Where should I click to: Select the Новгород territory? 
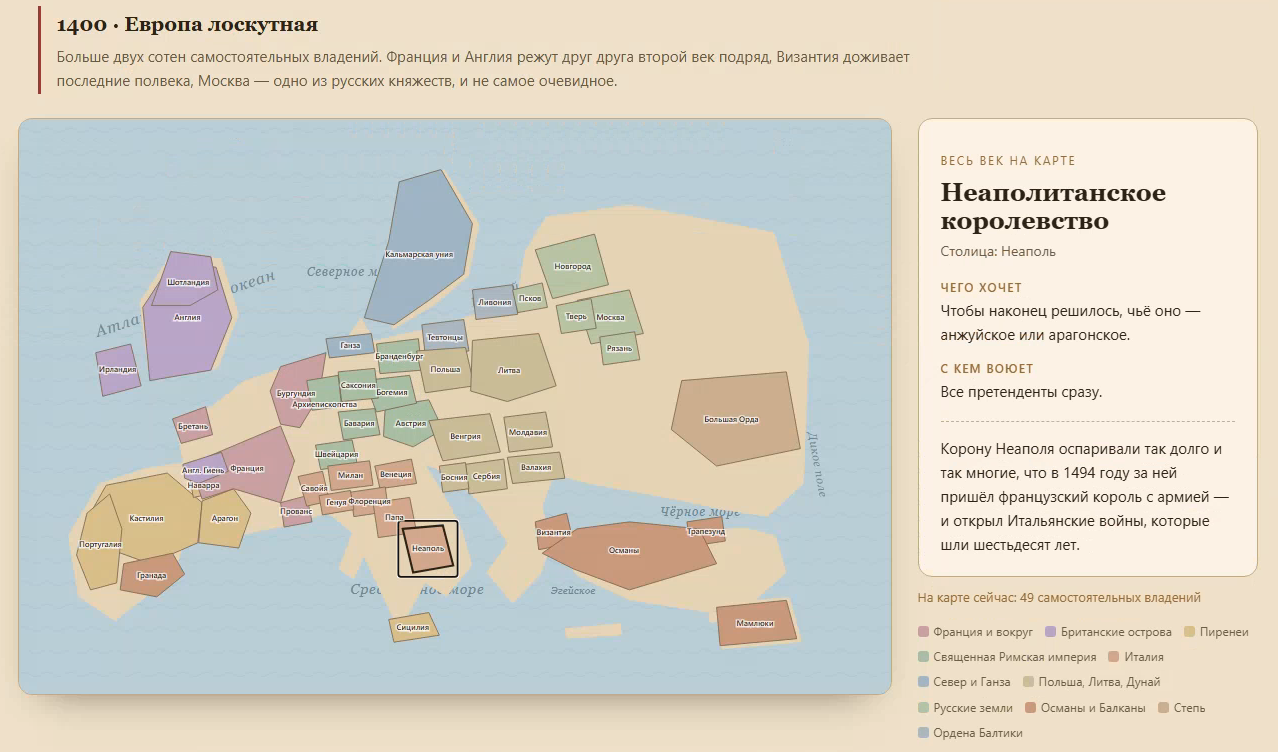(572, 266)
